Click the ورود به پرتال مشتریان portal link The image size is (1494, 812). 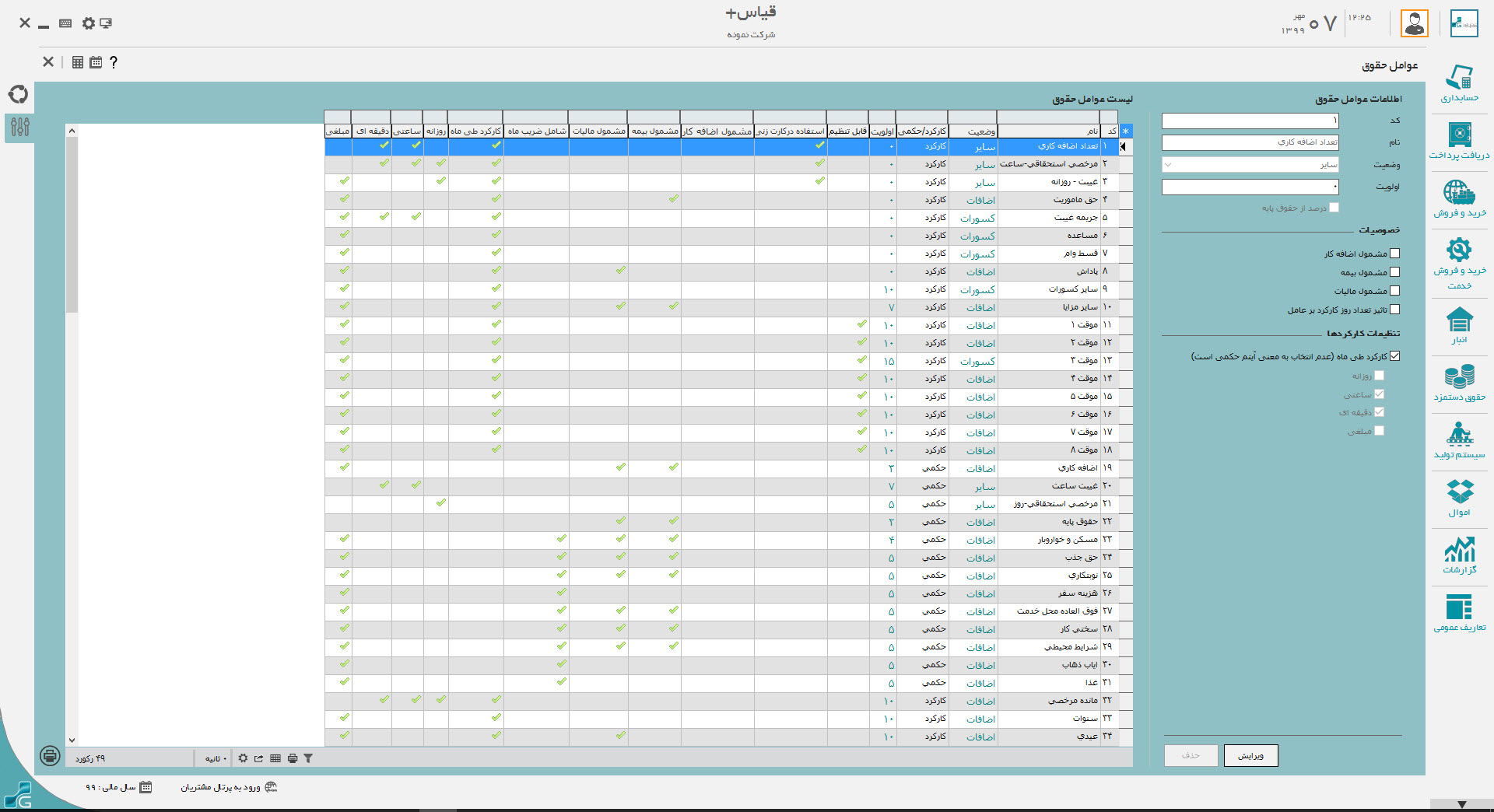point(229,787)
